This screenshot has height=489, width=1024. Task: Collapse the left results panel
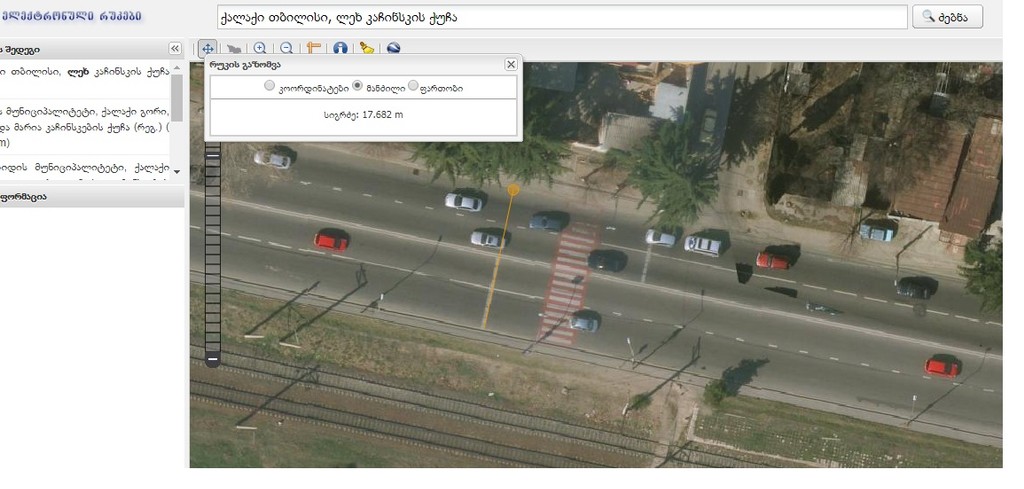[x=174, y=49]
